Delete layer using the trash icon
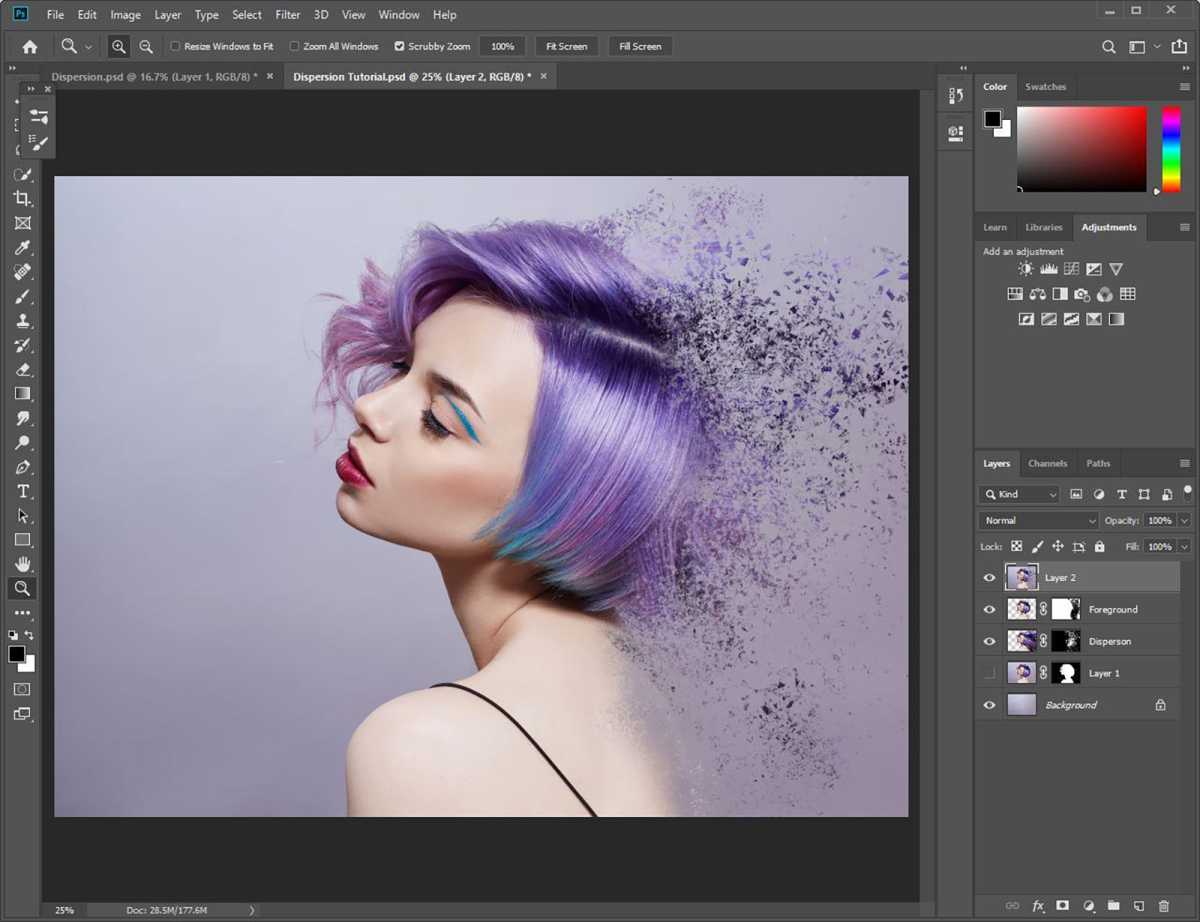Viewport: 1200px width, 922px height. 1163,906
